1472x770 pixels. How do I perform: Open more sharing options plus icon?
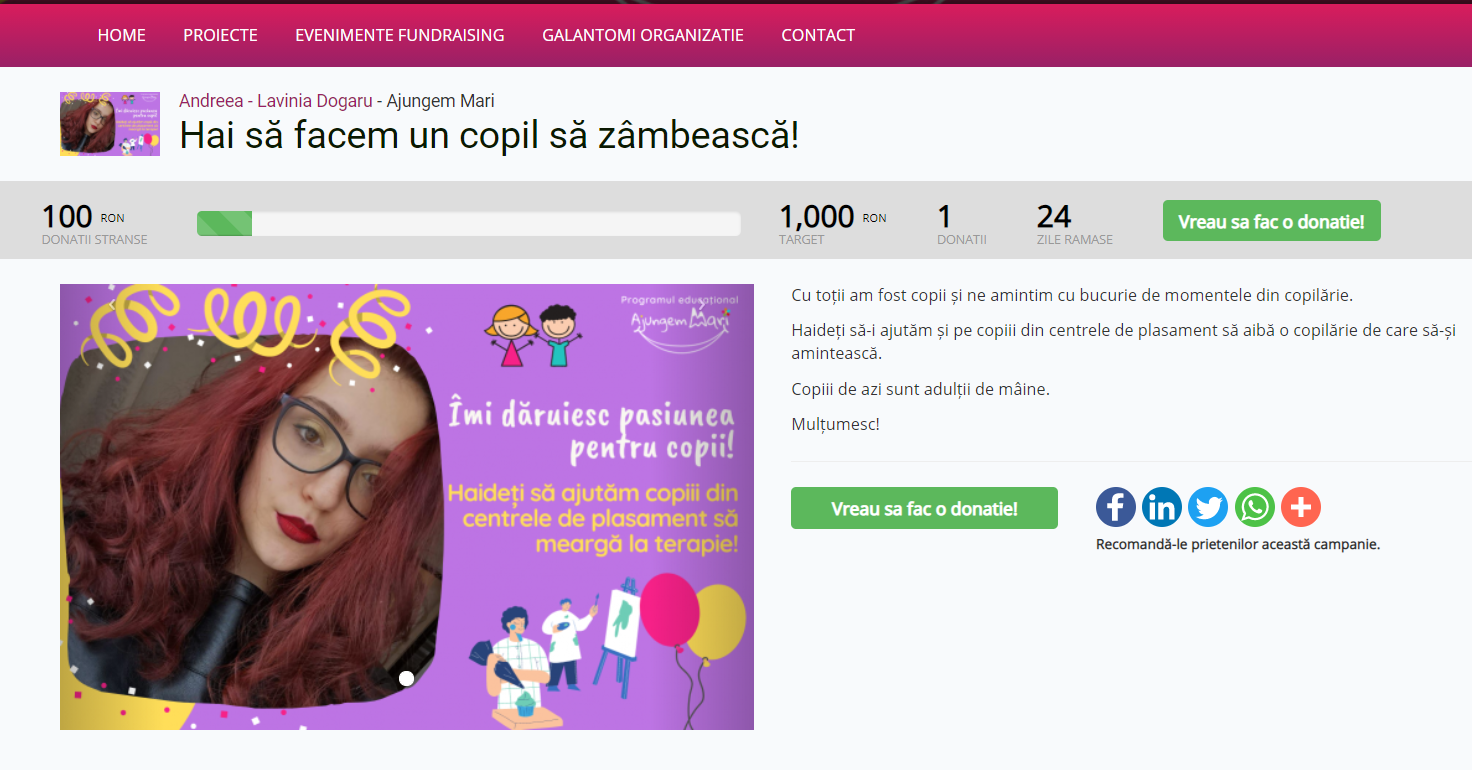pyautogui.click(x=1301, y=507)
